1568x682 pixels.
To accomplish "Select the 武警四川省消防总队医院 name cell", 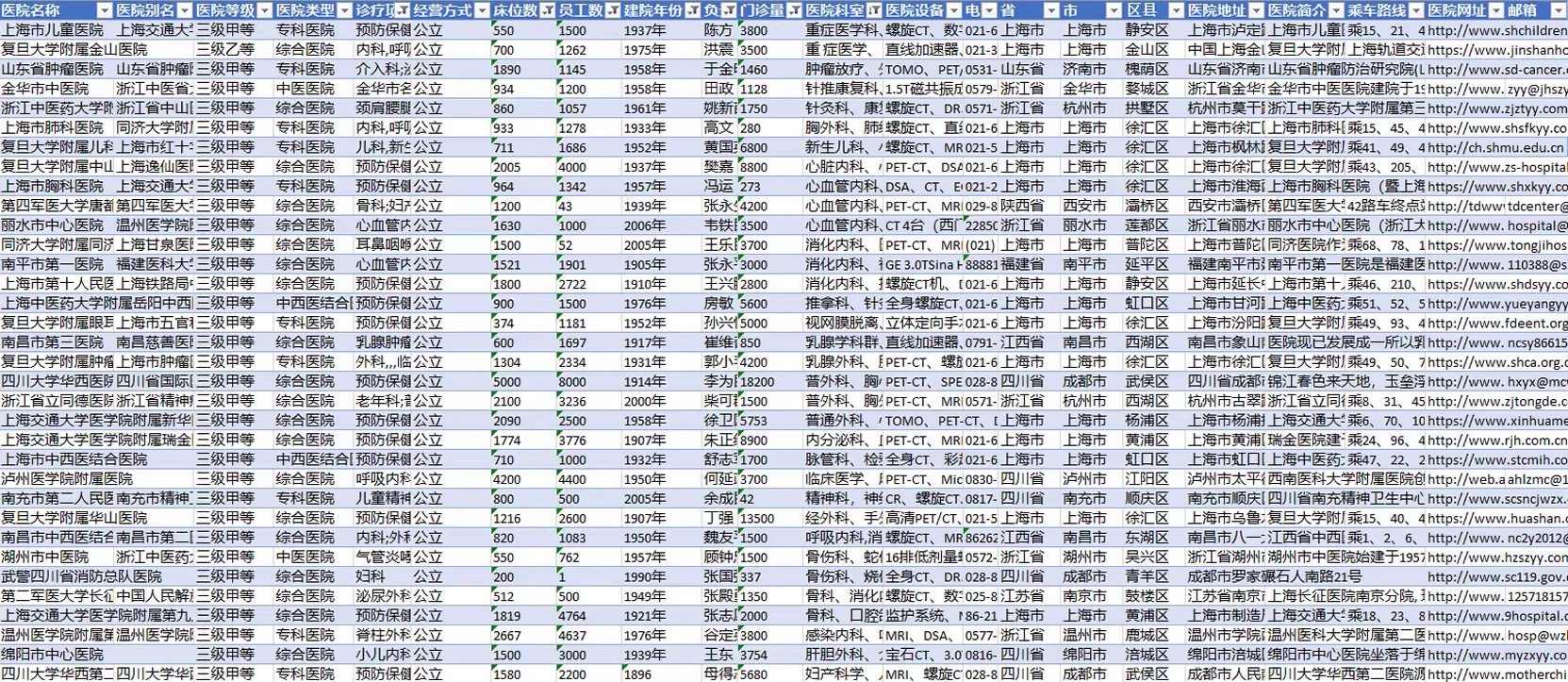I will pos(58,576).
